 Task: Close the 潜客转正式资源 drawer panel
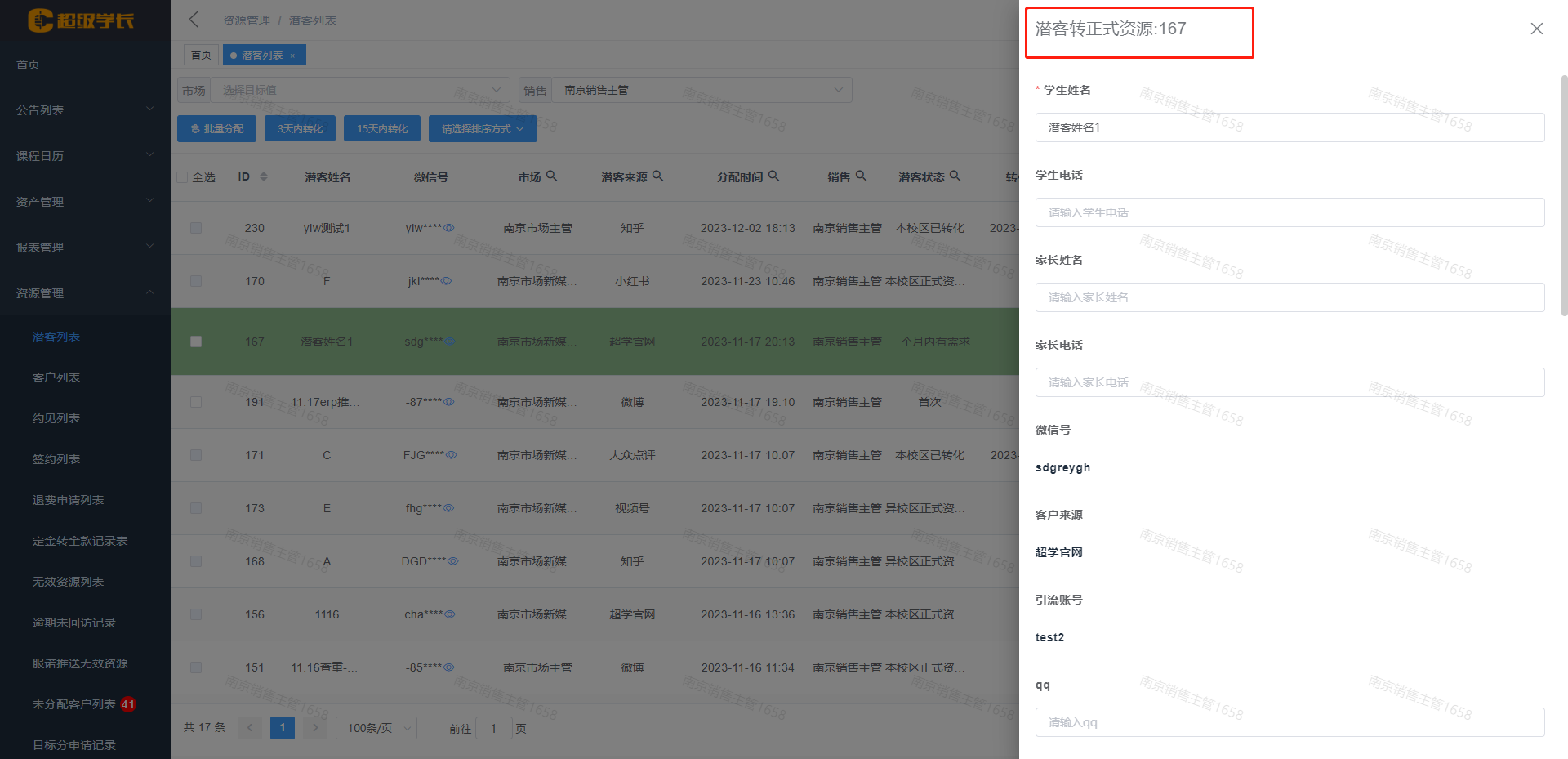(1536, 29)
